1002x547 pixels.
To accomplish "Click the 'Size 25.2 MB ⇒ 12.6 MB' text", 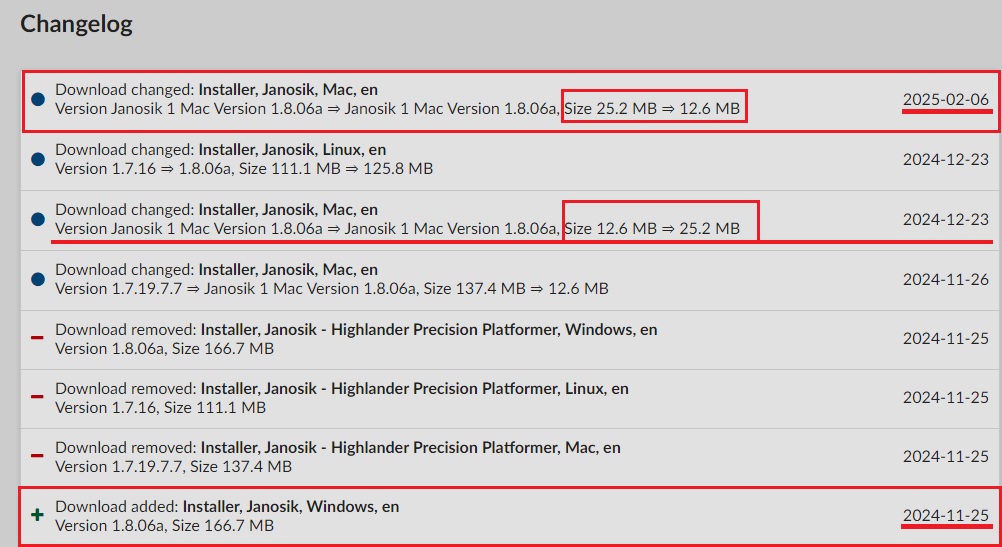I will (x=652, y=109).
